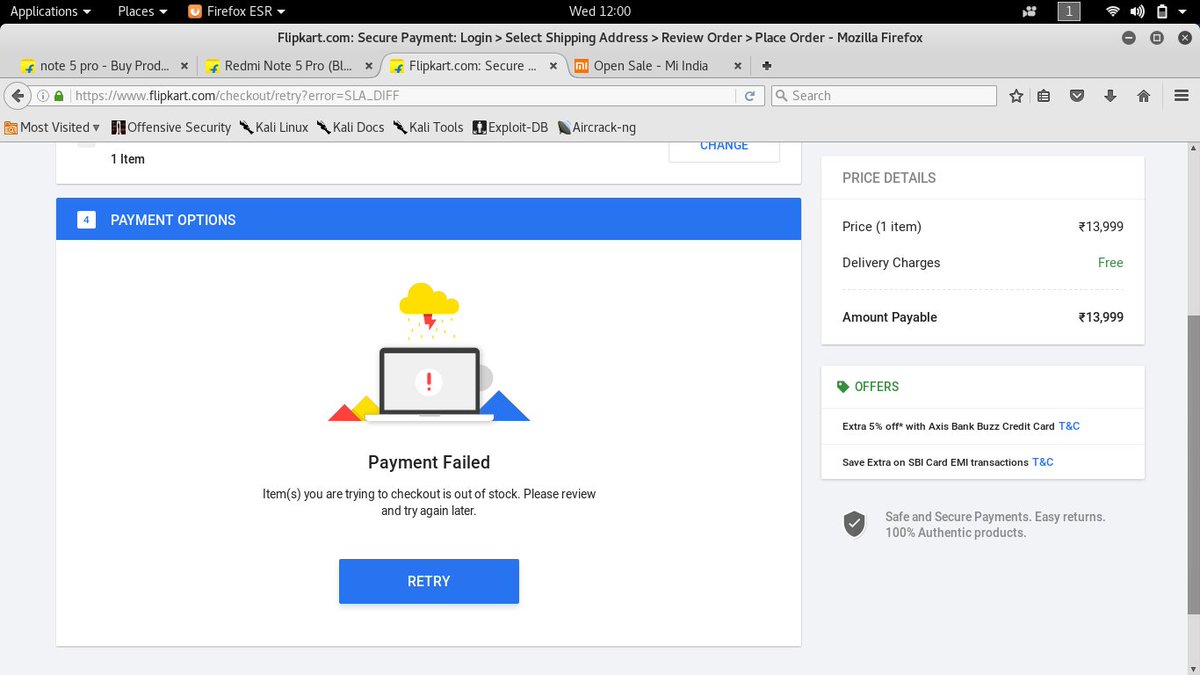This screenshot has height=675, width=1200.
Task: Open the Applications menu in top panel
Action: click(50, 11)
